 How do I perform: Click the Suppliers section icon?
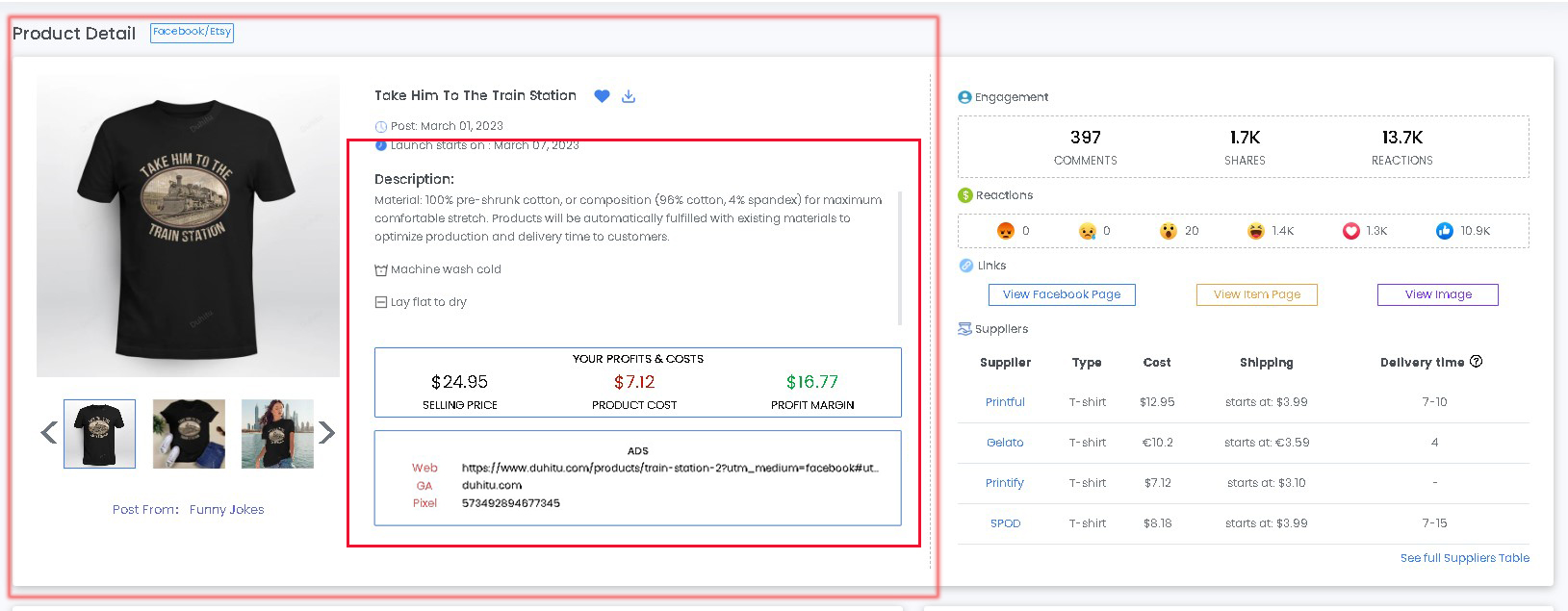(964, 329)
